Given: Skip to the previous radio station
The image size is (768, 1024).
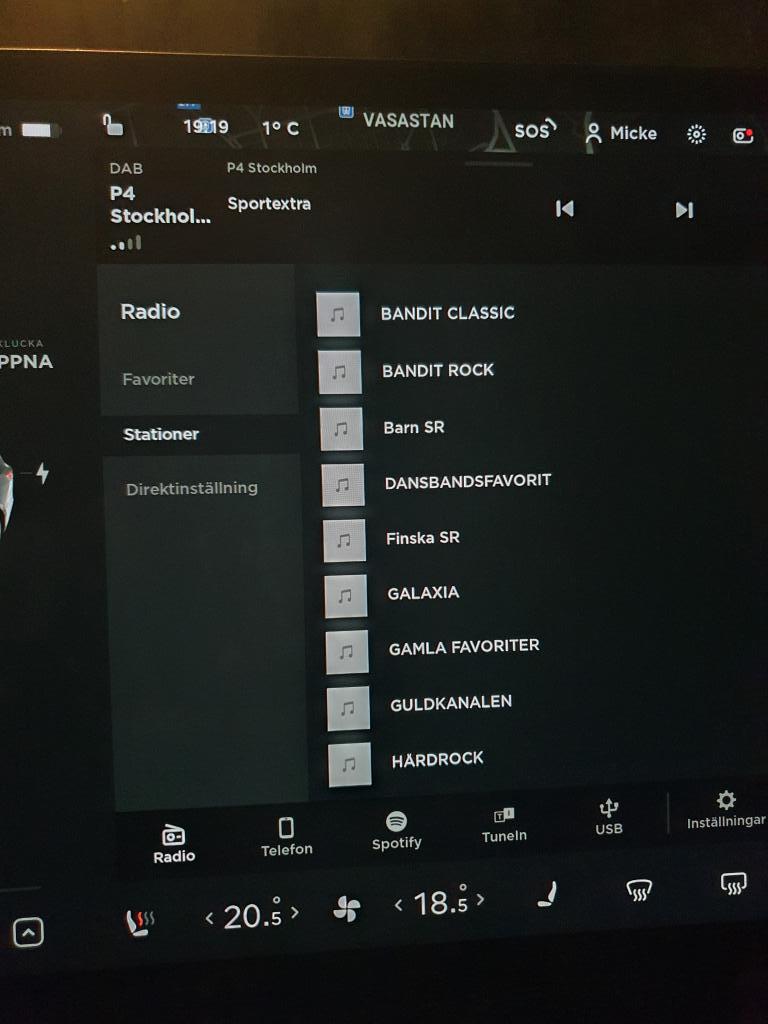Looking at the screenshot, I should point(564,209).
